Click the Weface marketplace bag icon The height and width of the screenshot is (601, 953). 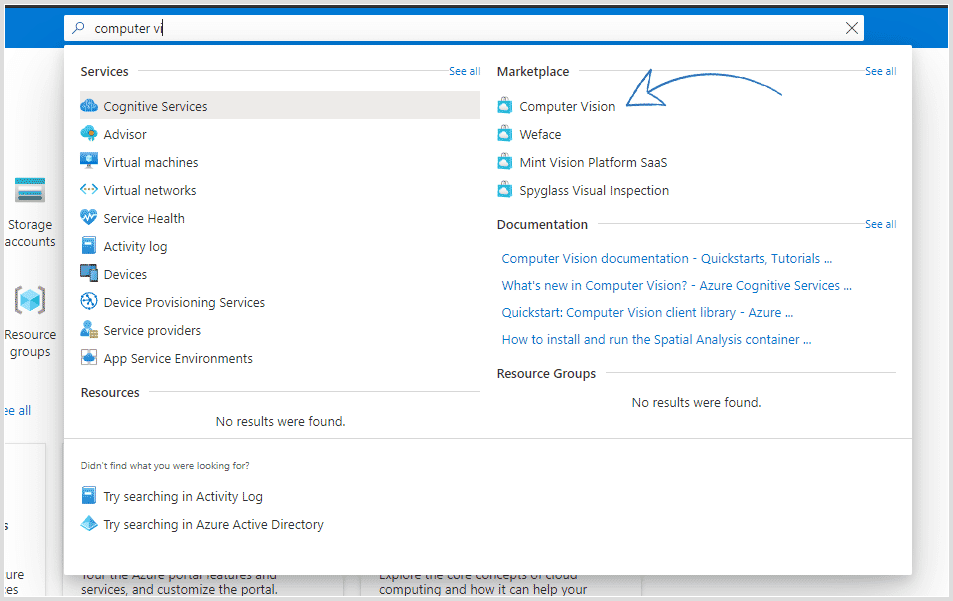point(504,133)
